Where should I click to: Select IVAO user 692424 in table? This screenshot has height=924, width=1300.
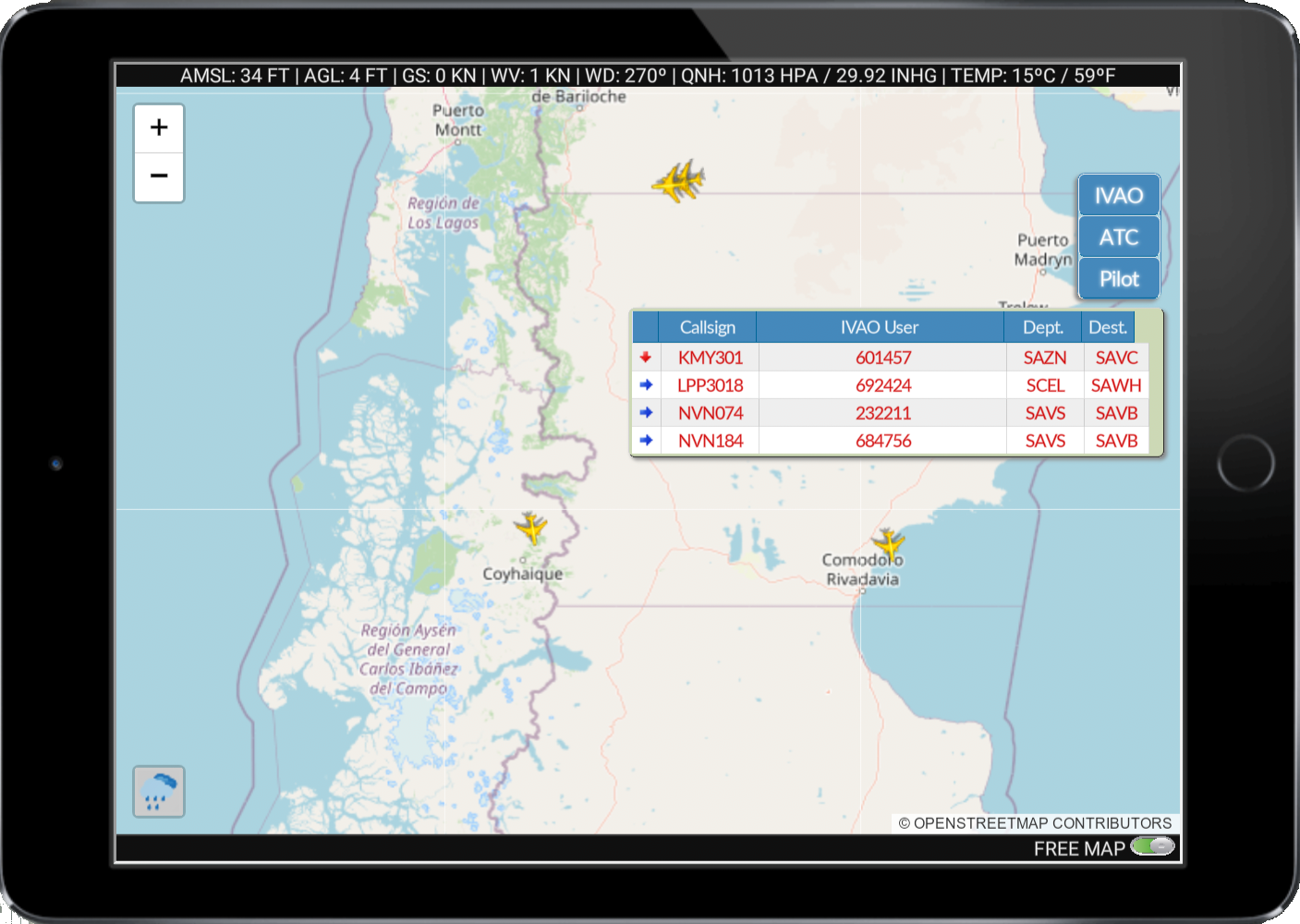tap(883, 385)
